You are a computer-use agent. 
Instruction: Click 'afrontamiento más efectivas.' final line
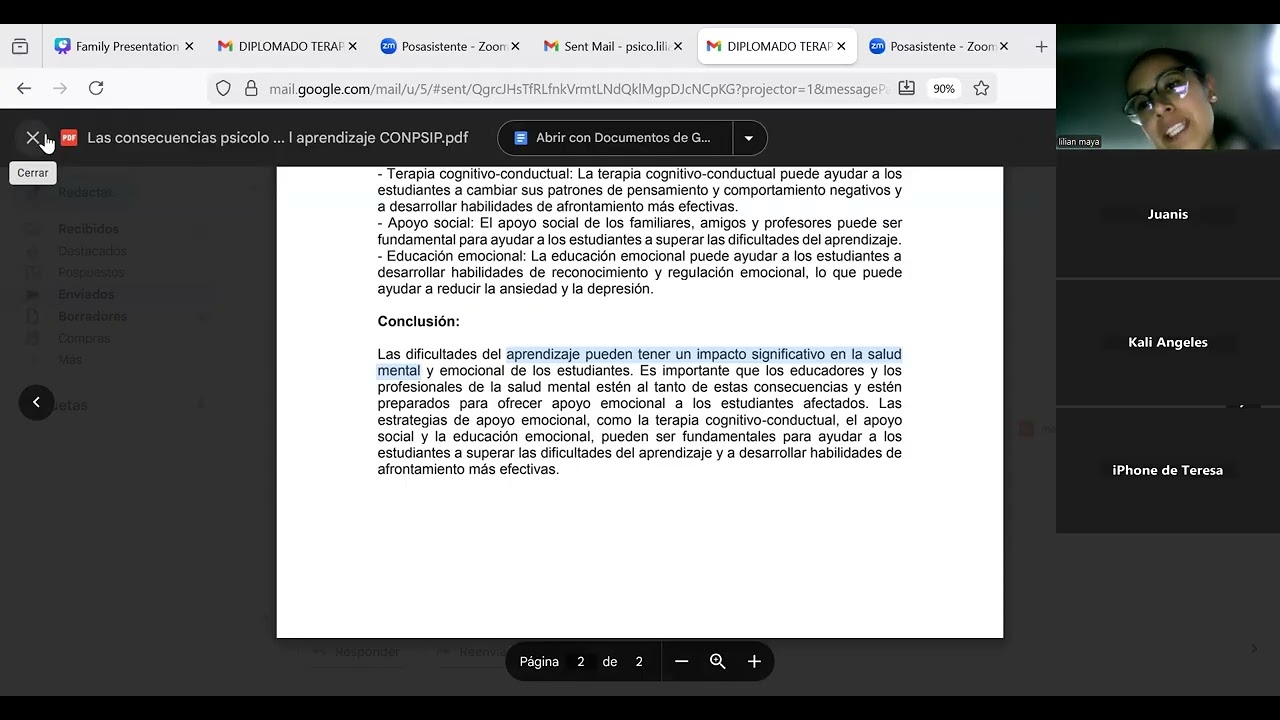click(x=468, y=469)
